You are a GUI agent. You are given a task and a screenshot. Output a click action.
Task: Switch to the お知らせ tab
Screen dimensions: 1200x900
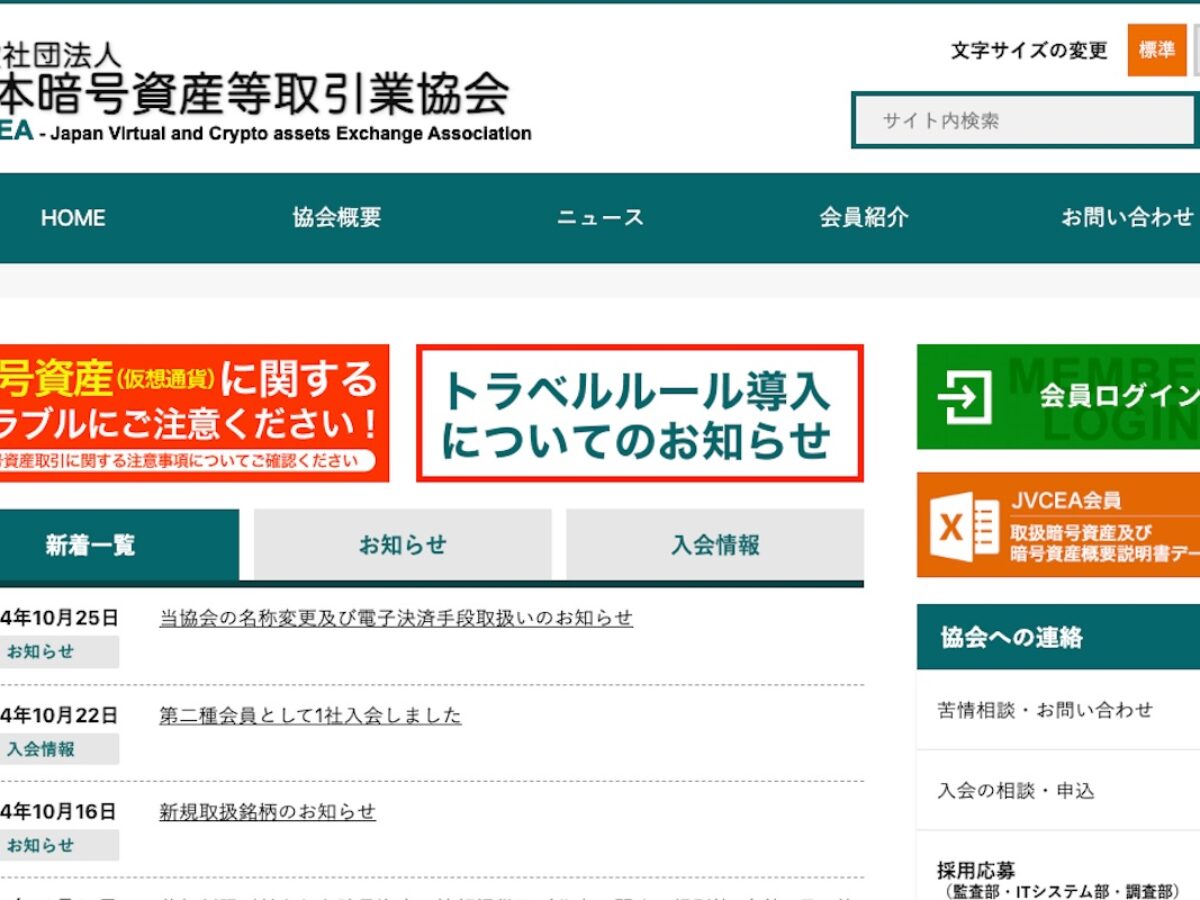click(402, 544)
